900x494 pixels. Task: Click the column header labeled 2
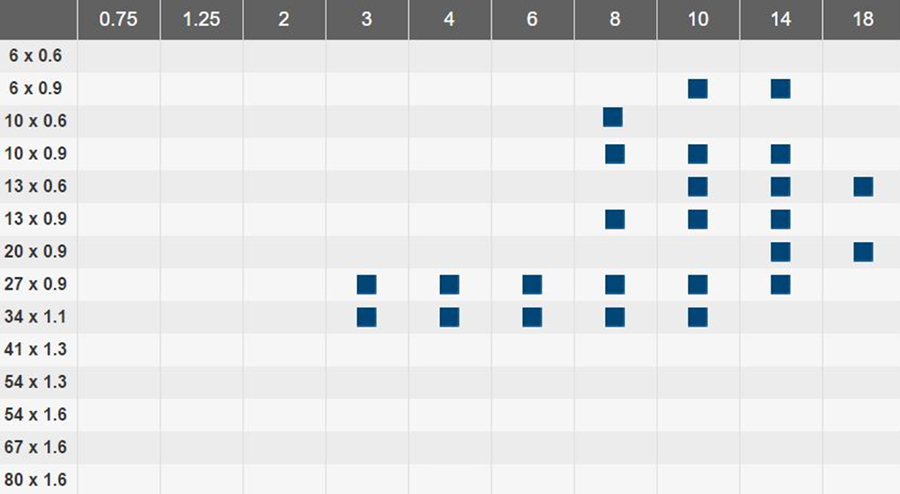[x=284, y=20]
